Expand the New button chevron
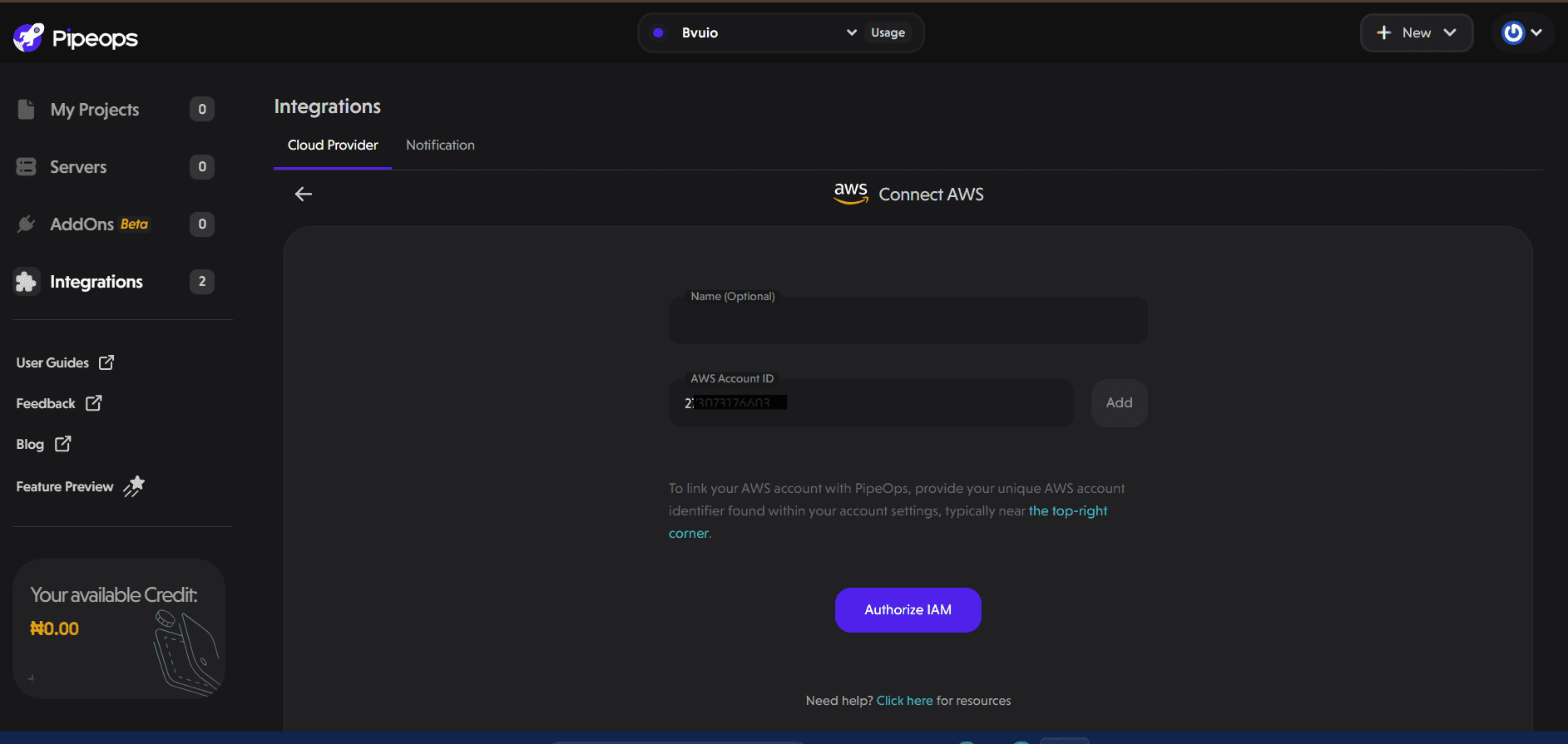 point(1450,32)
